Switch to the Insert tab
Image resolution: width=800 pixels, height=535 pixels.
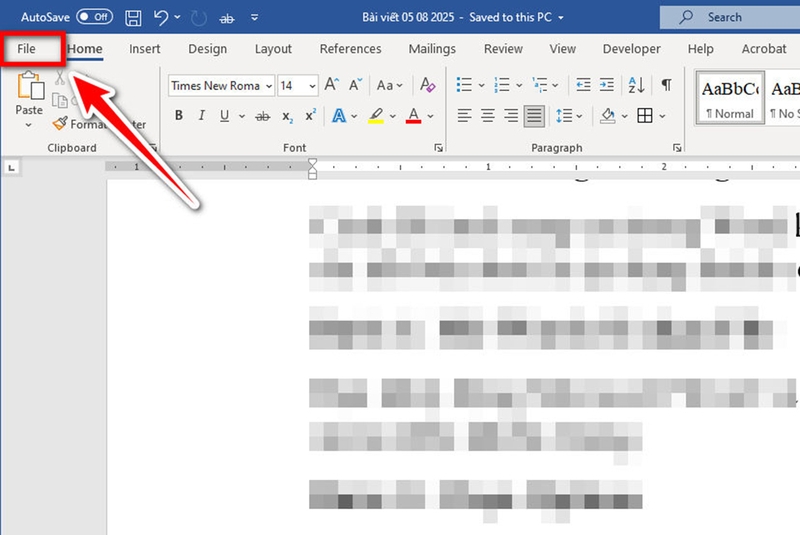click(x=145, y=49)
